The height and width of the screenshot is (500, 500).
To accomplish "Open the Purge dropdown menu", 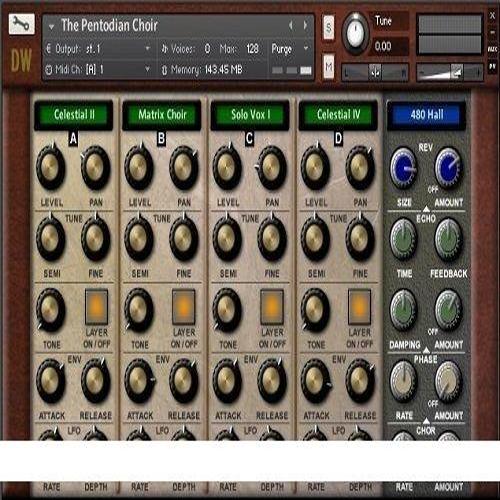I will pos(290,49).
